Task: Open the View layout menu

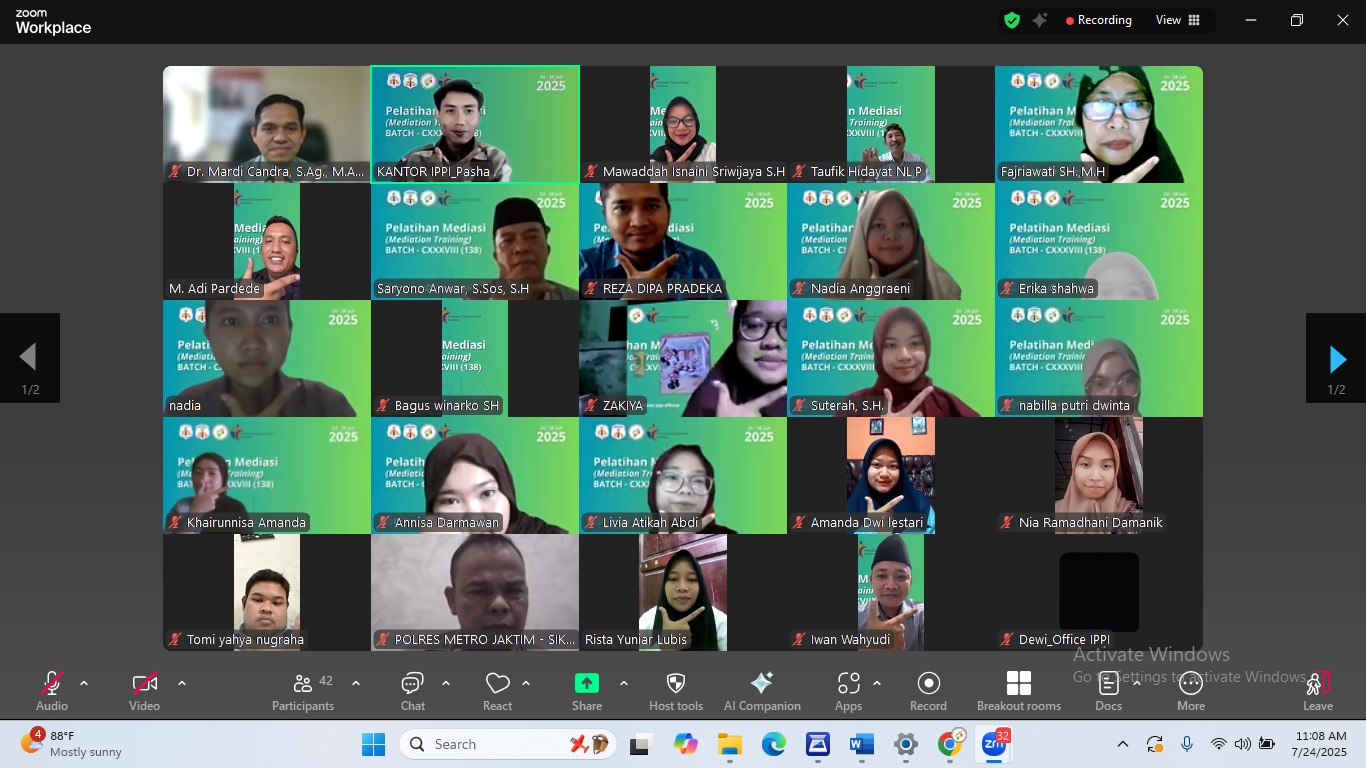Action: click(1178, 20)
